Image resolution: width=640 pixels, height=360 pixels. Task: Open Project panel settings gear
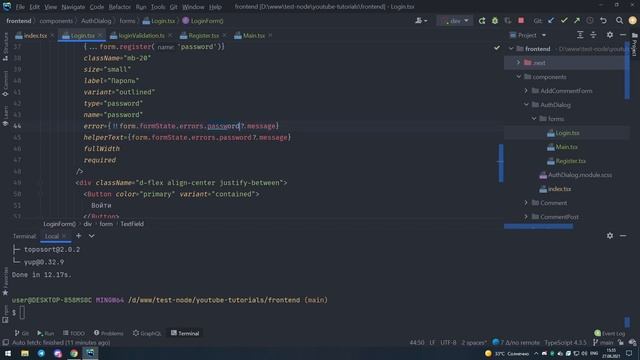(609, 35)
